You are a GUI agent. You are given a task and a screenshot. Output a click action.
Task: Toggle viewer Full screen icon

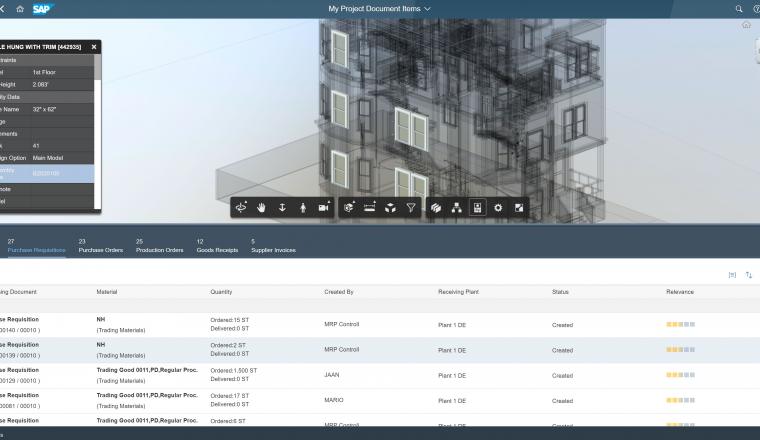[x=519, y=208]
